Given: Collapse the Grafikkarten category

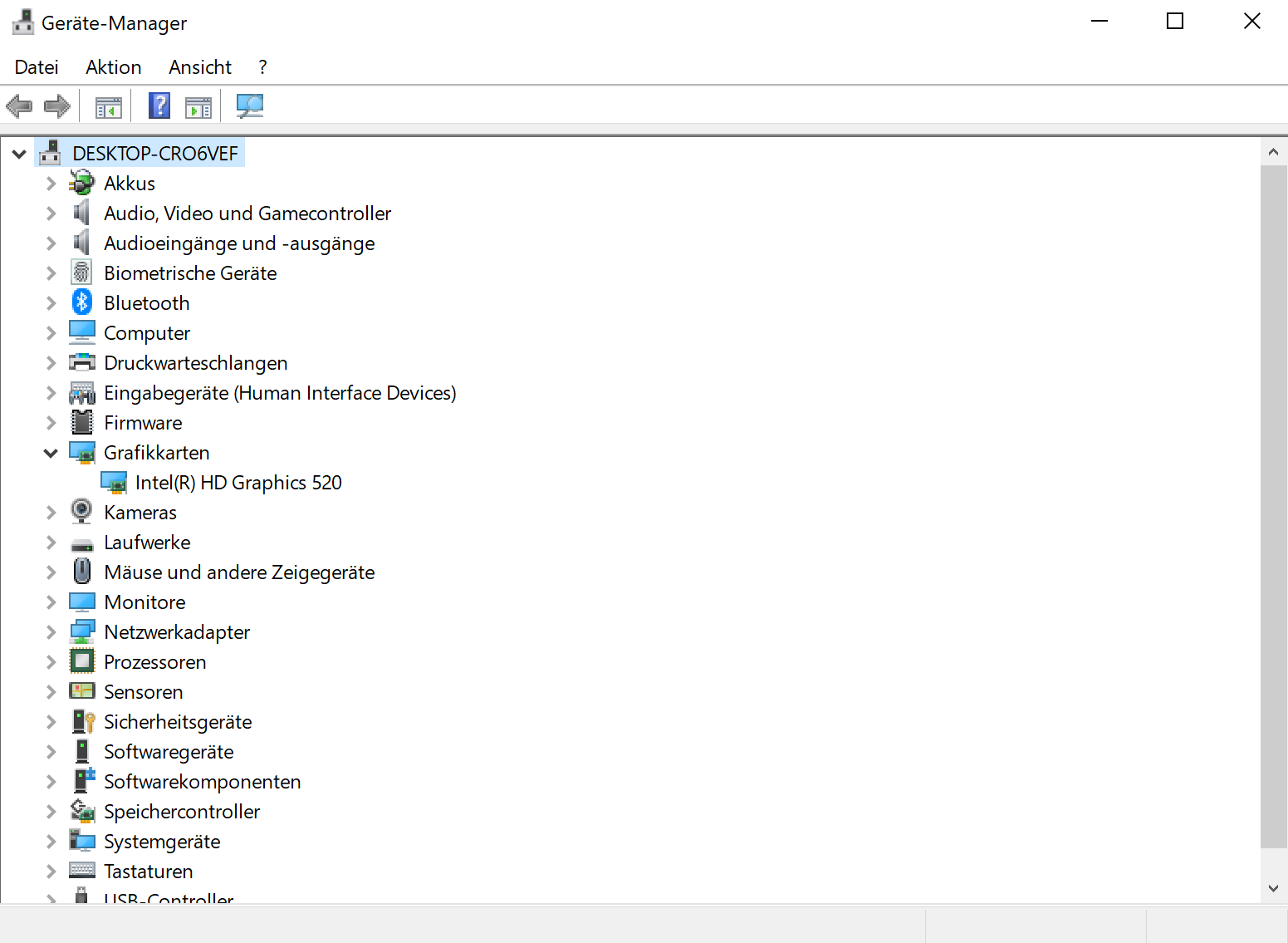Looking at the screenshot, I should [51, 453].
